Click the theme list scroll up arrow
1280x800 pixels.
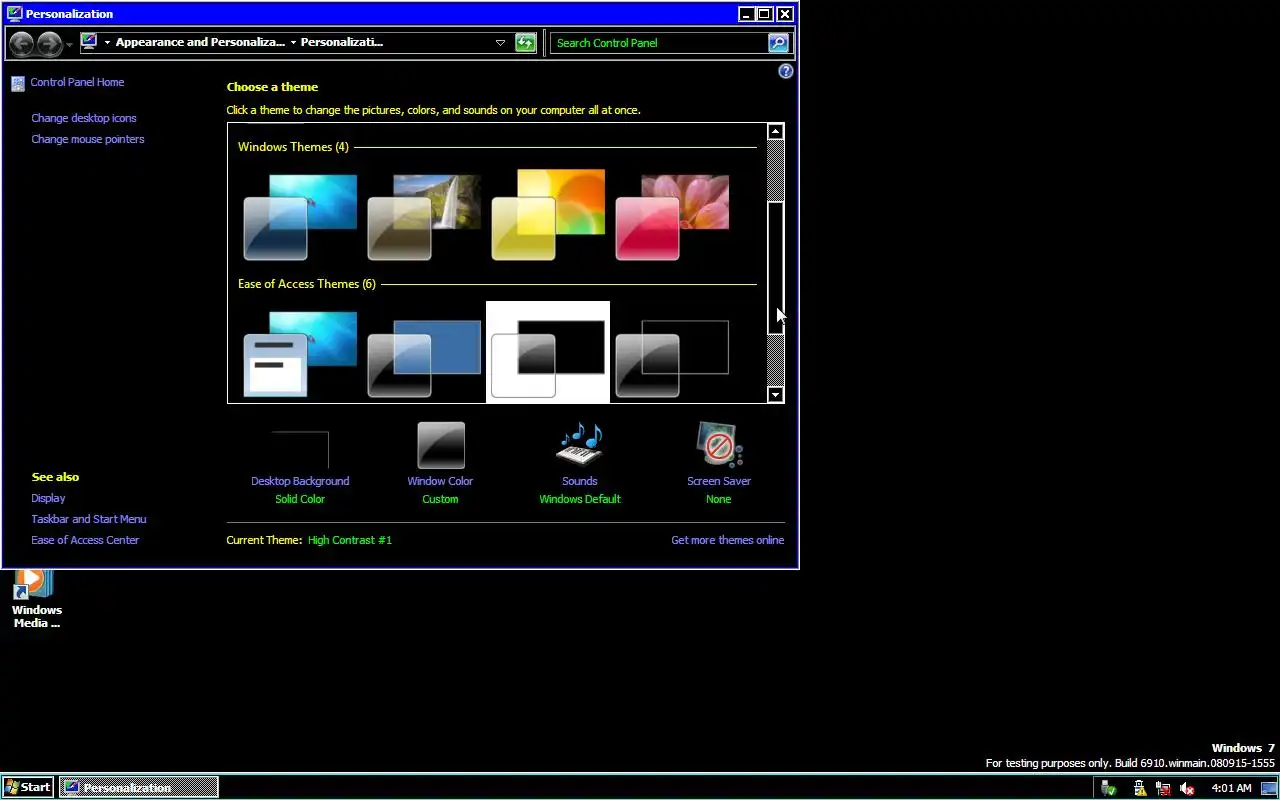point(775,132)
